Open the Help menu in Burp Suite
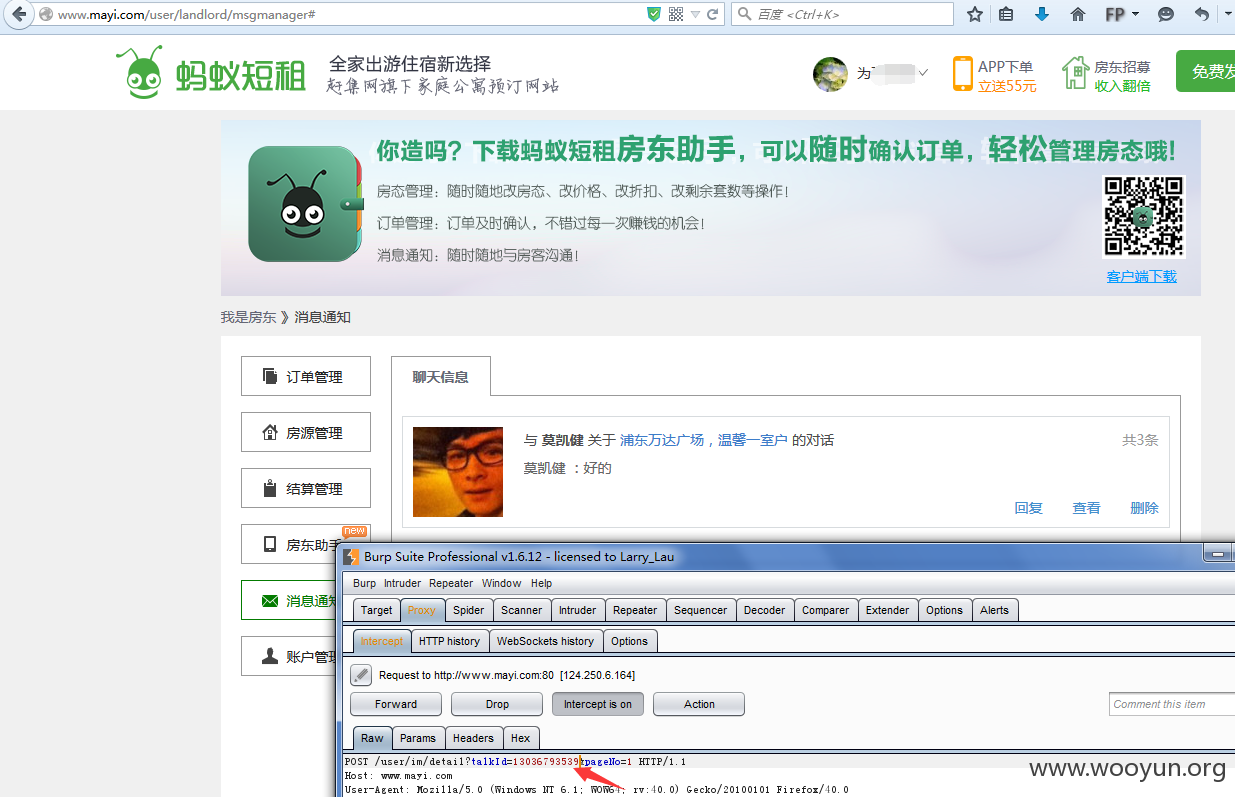Screen dimensions: 1235x797 [541, 583]
